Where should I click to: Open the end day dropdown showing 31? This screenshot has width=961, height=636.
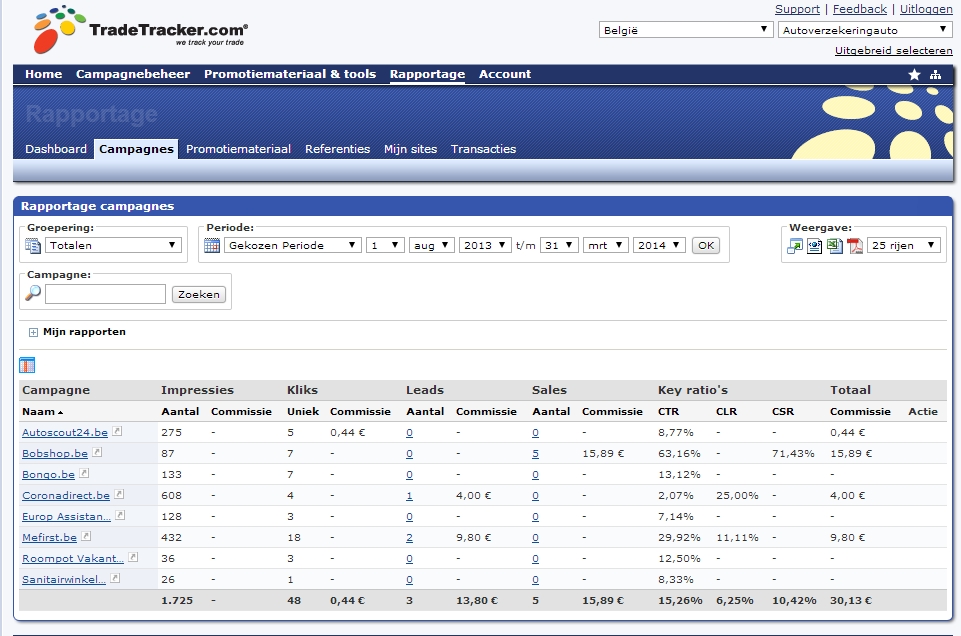pos(559,246)
